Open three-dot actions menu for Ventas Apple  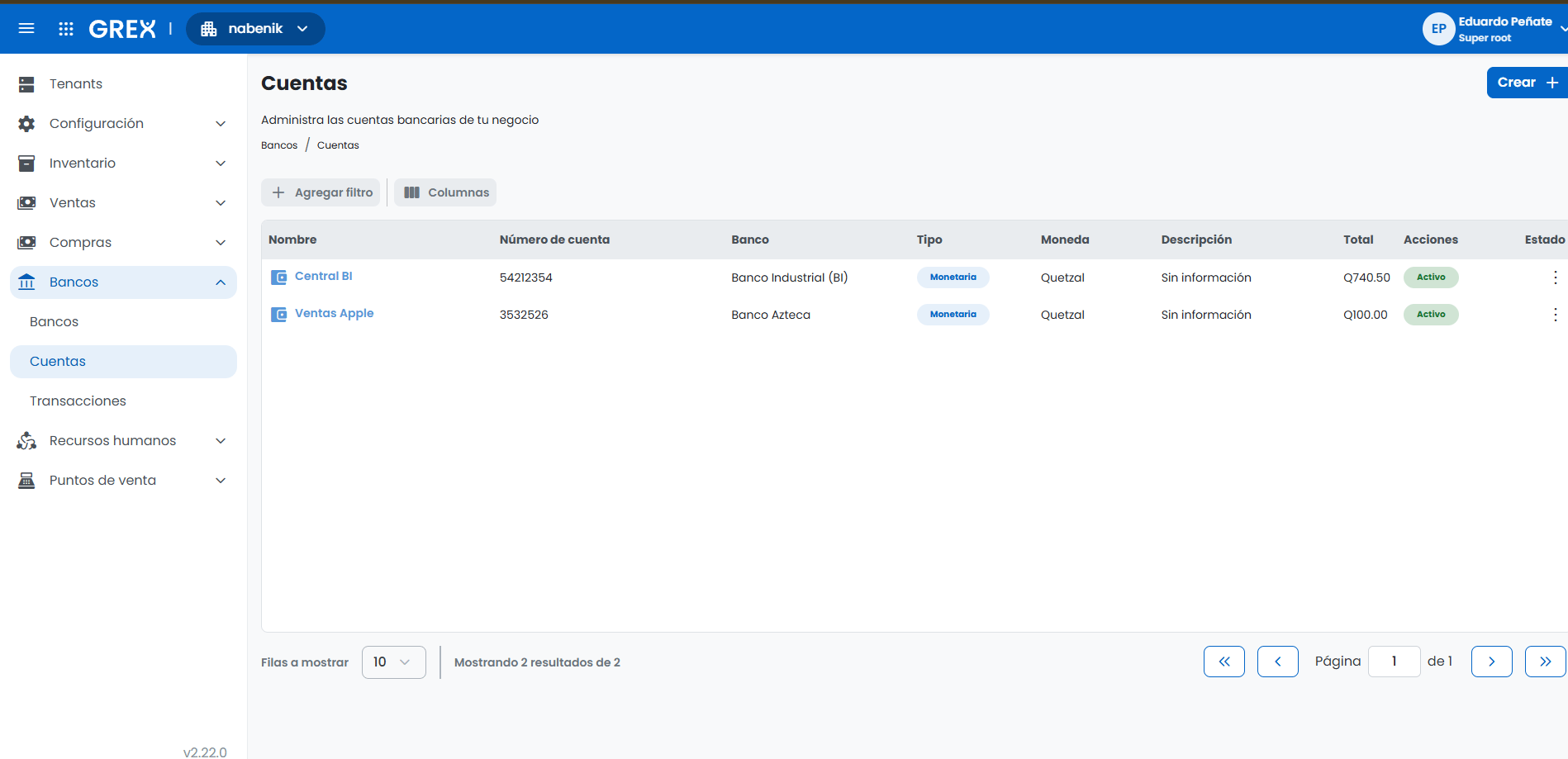[x=1555, y=315]
